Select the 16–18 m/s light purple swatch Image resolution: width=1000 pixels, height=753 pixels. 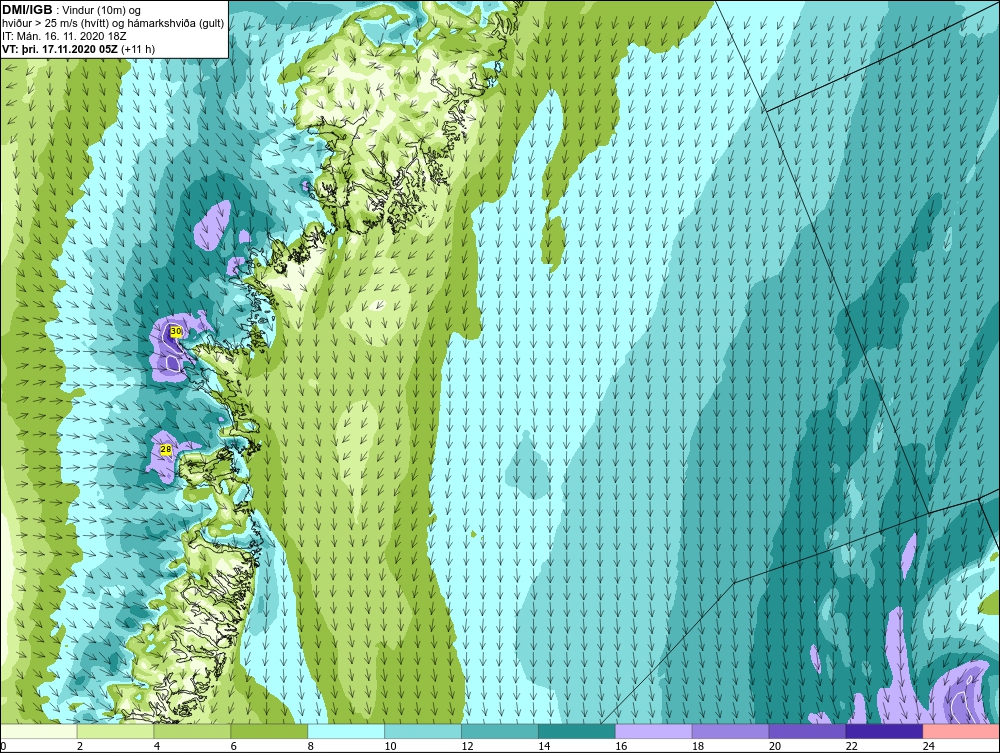click(x=654, y=731)
